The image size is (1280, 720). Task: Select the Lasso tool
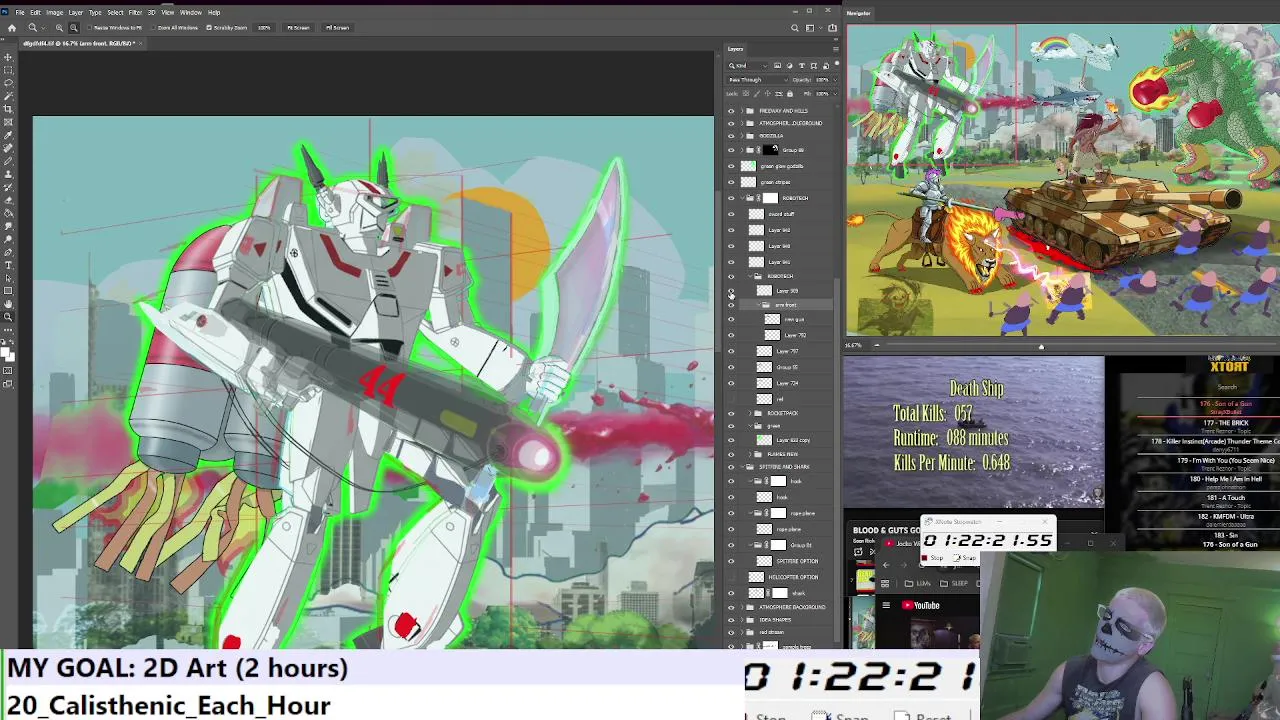[x=8, y=83]
